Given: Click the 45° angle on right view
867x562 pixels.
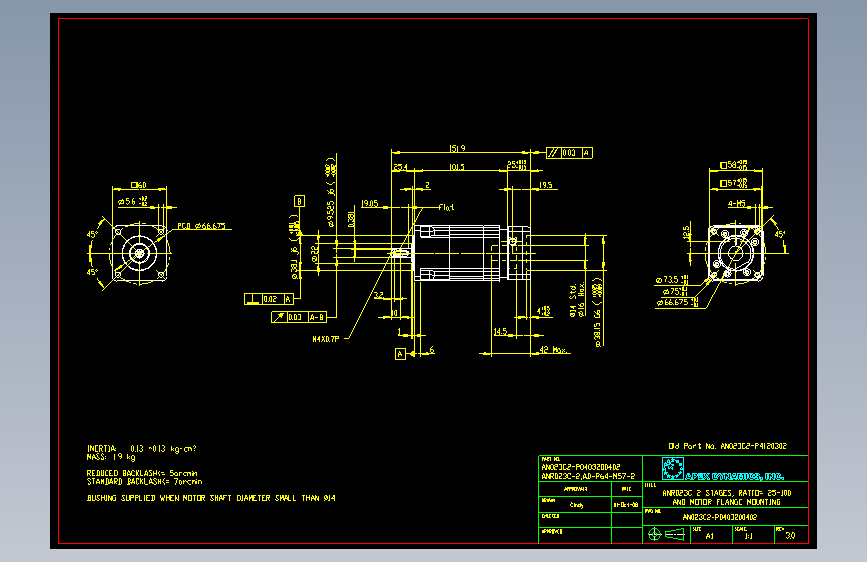Looking at the screenshot, I should point(780,234).
